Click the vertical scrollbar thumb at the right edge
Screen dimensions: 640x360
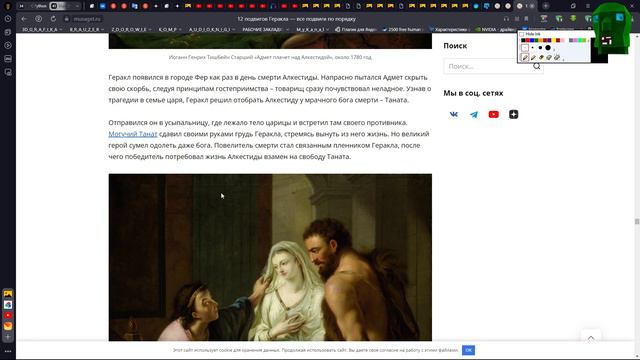pos(637,221)
